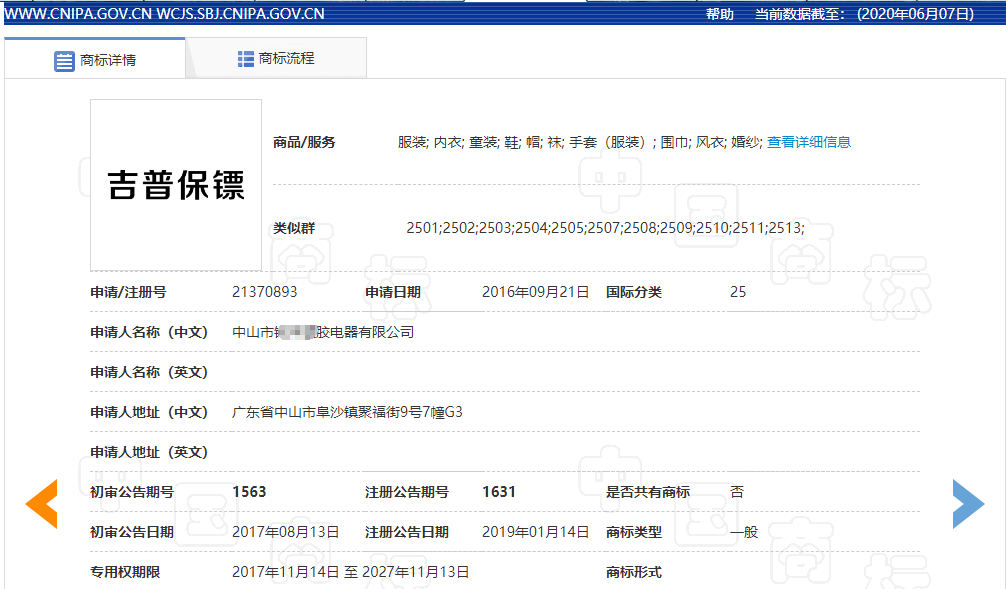This screenshot has height=589, width=1006.
Task: Click preliminary announcement issue number 1563
Action: (x=249, y=492)
